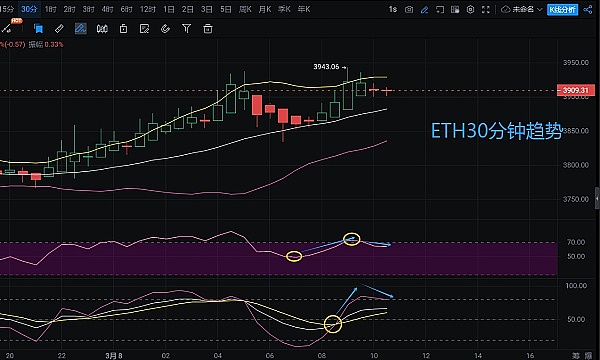The height and width of the screenshot is (360, 600).
Task: Take a chart snapshot with camera icon
Action: pyautogui.click(x=409, y=10)
